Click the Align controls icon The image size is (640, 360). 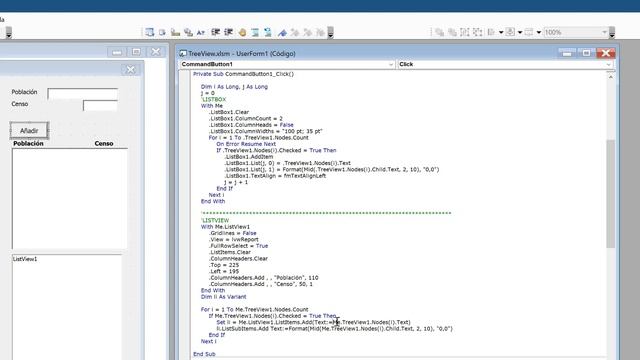tap(491, 32)
